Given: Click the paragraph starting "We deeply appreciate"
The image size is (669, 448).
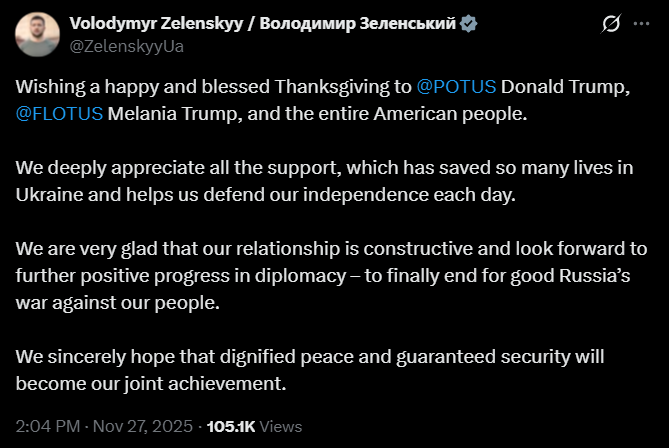Looking at the screenshot, I should tap(320, 182).
